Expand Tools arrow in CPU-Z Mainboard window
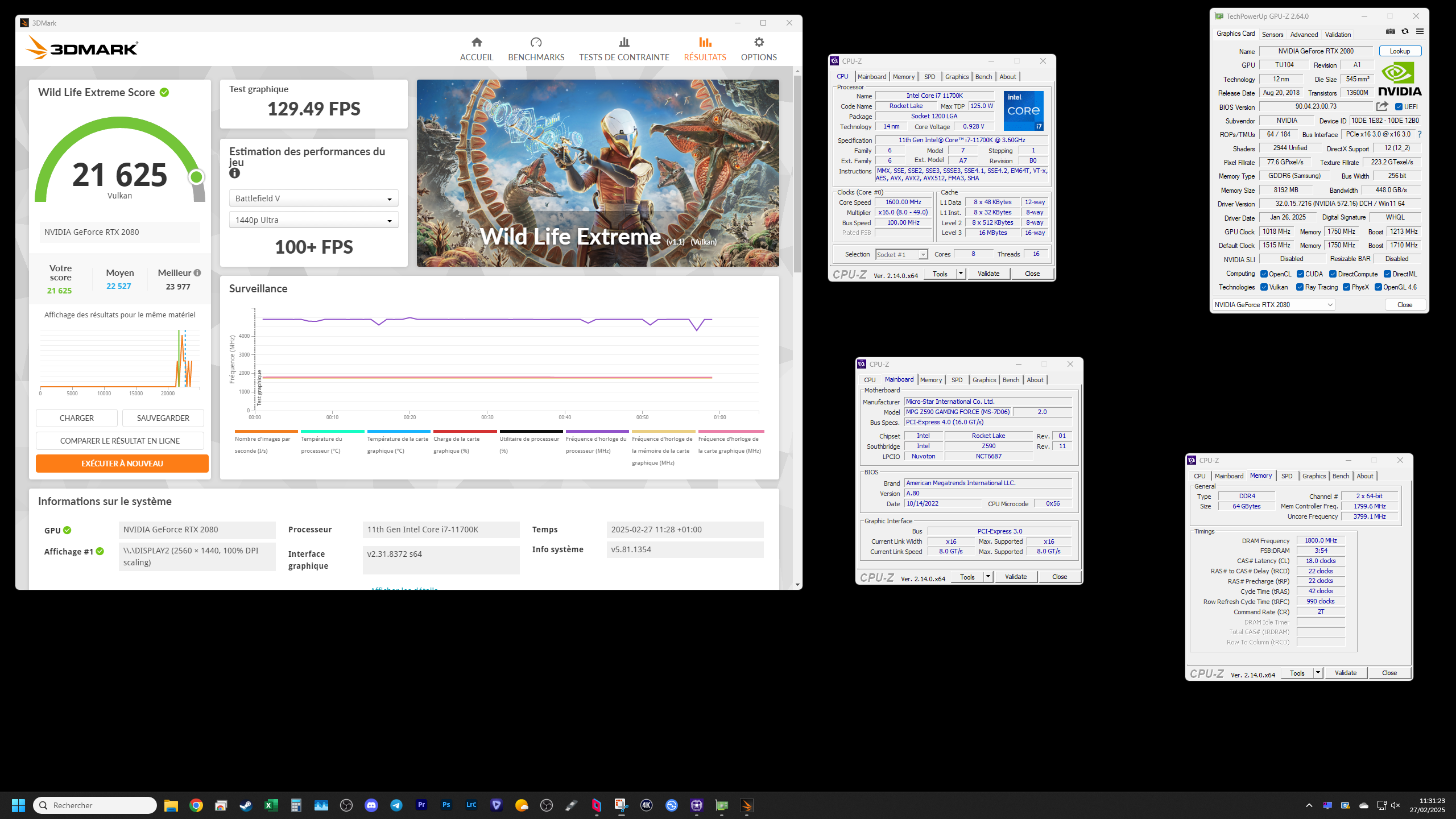The image size is (1456, 819). 988,577
